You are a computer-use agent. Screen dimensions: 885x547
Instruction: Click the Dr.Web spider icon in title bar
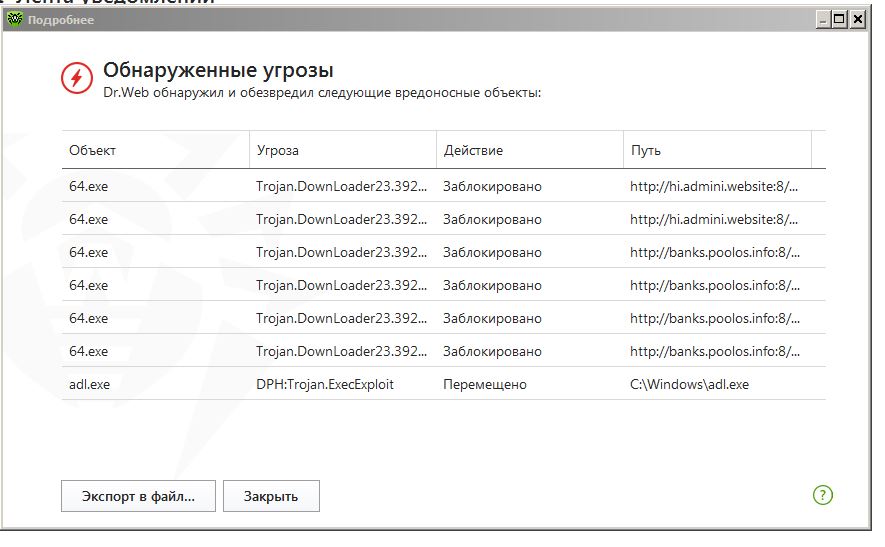pos(15,20)
